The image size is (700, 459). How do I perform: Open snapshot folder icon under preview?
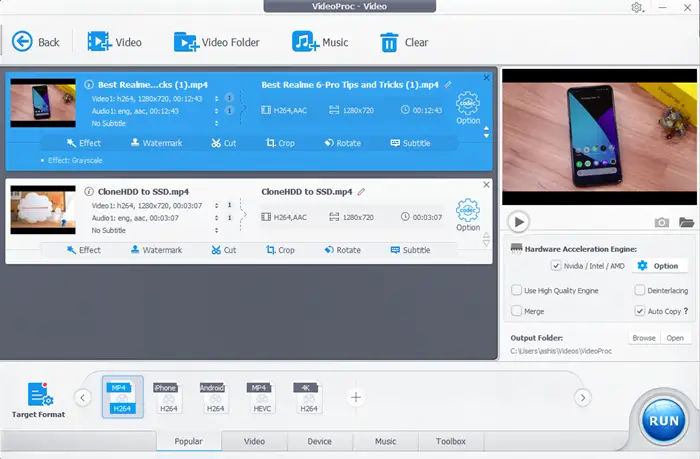click(x=686, y=222)
